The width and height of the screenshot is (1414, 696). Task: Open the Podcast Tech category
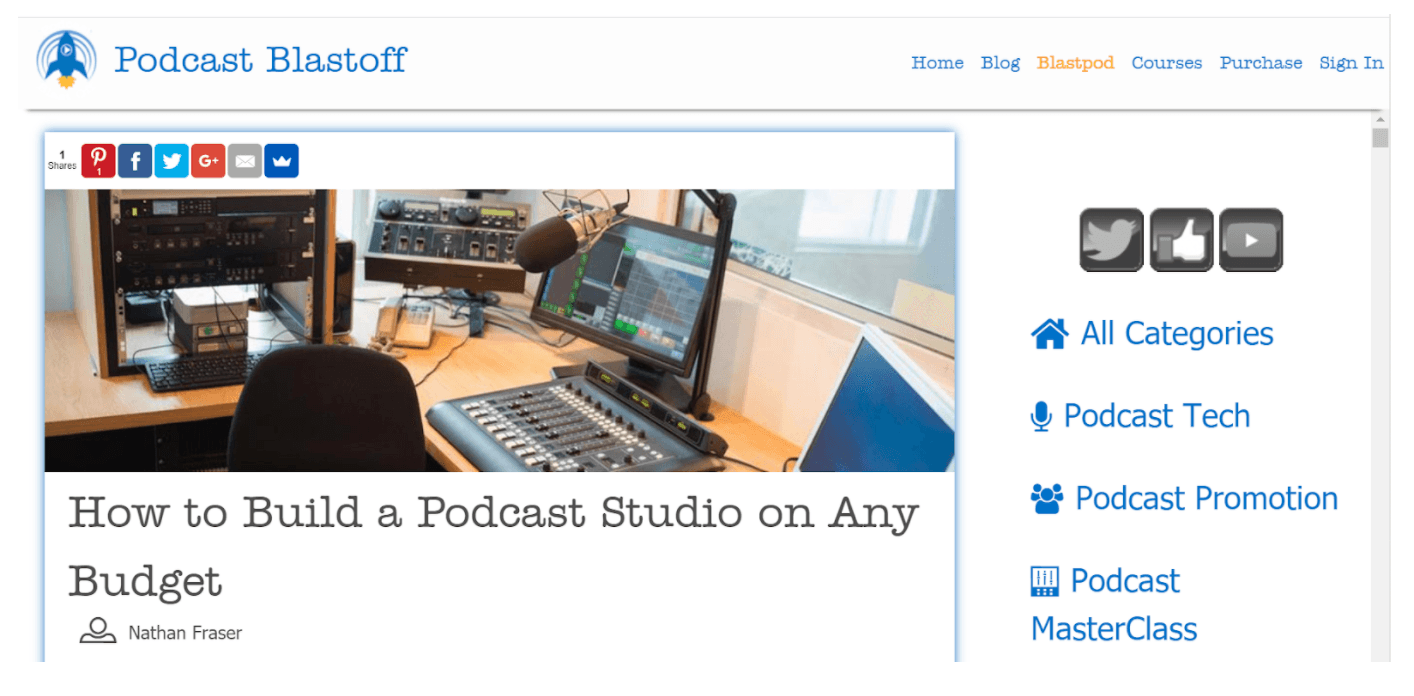tap(1157, 416)
